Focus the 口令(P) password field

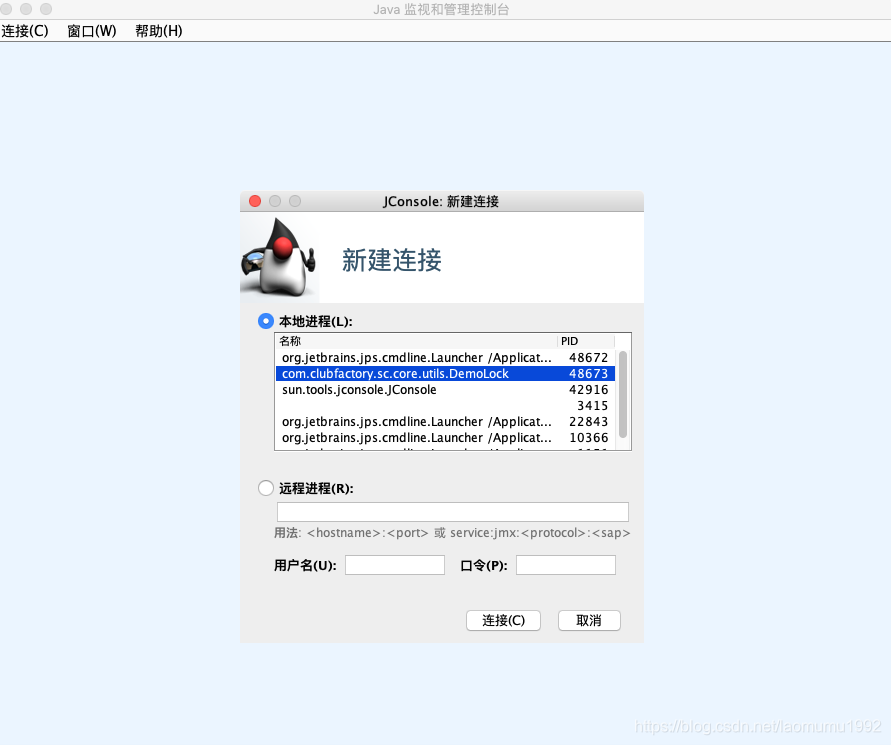point(566,565)
